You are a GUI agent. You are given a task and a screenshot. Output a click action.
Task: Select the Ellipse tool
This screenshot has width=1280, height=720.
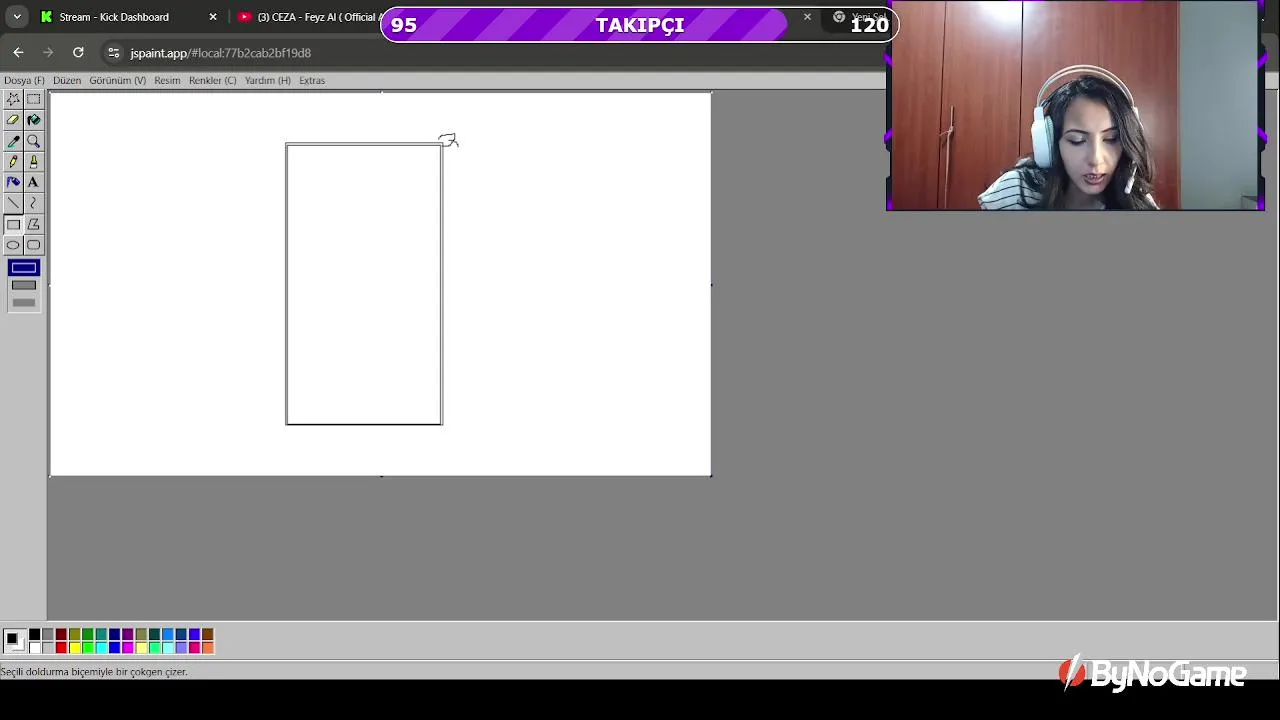tap(13, 245)
